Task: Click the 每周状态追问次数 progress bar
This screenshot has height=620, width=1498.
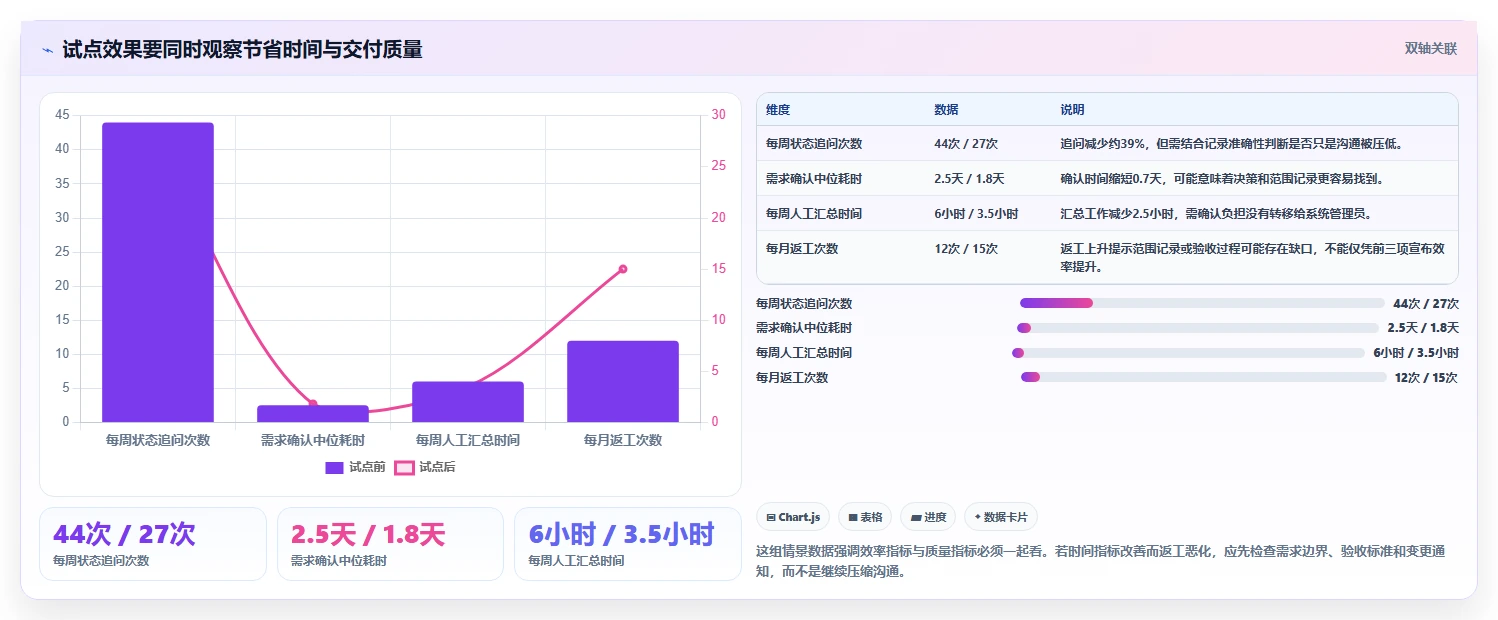Action: pos(1202,303)
